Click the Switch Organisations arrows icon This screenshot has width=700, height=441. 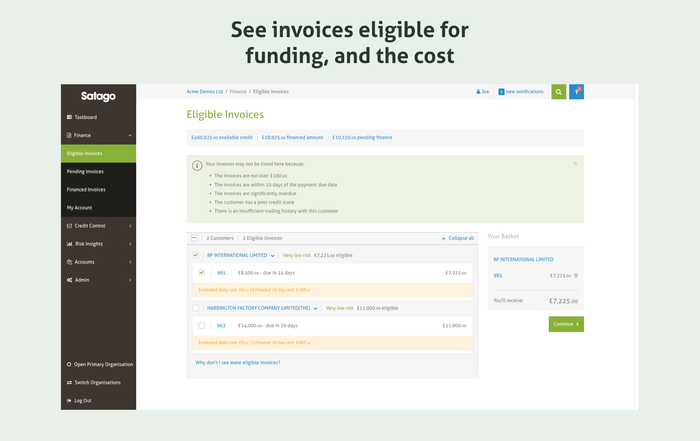tap(69, 383)
